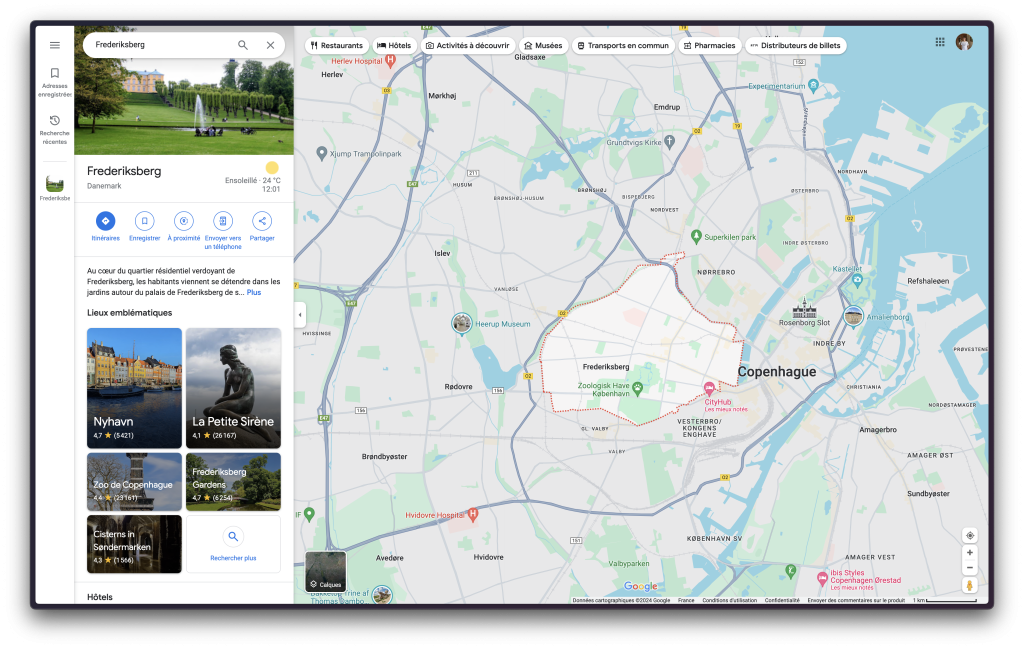Screen dimensions: 1024x649
Task: Click the Partager share icon
Action: (x=262, y=221)
